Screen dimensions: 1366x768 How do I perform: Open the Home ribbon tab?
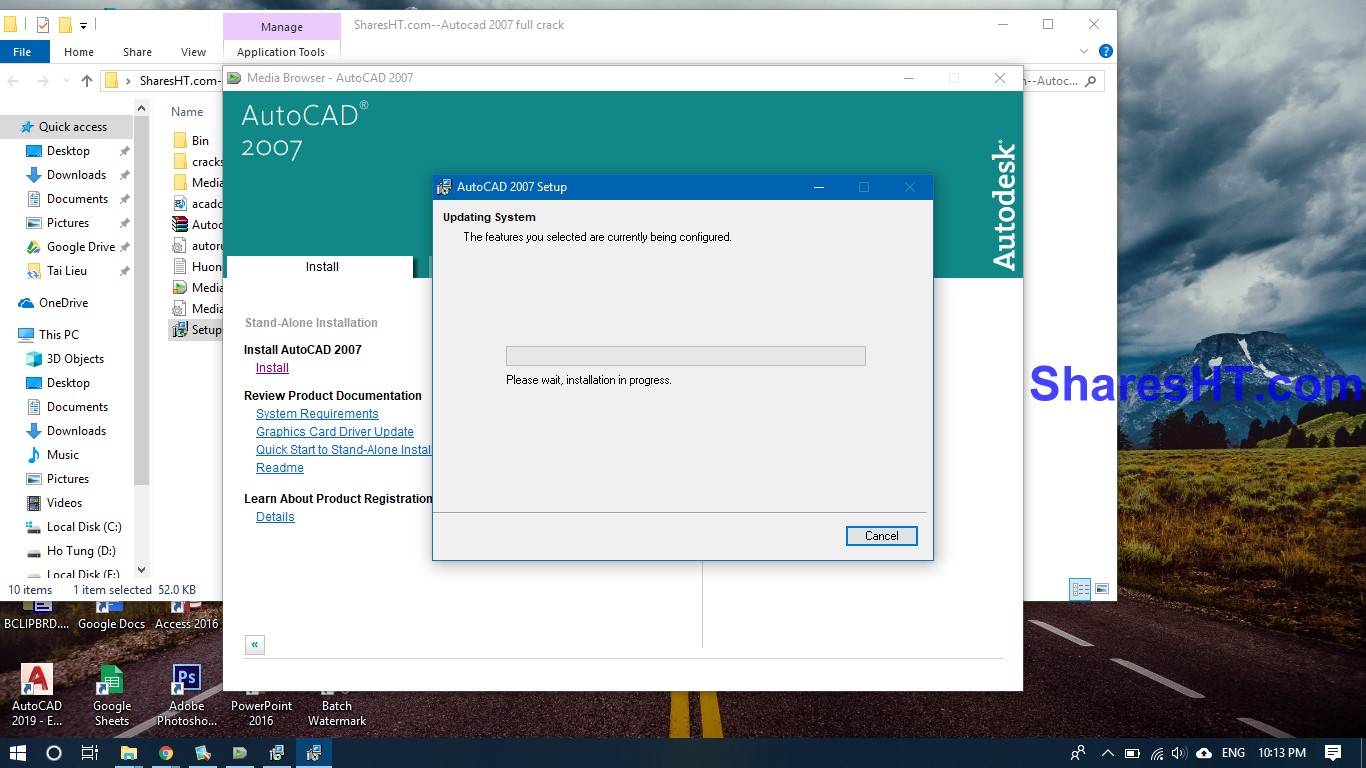coord(79,52)
